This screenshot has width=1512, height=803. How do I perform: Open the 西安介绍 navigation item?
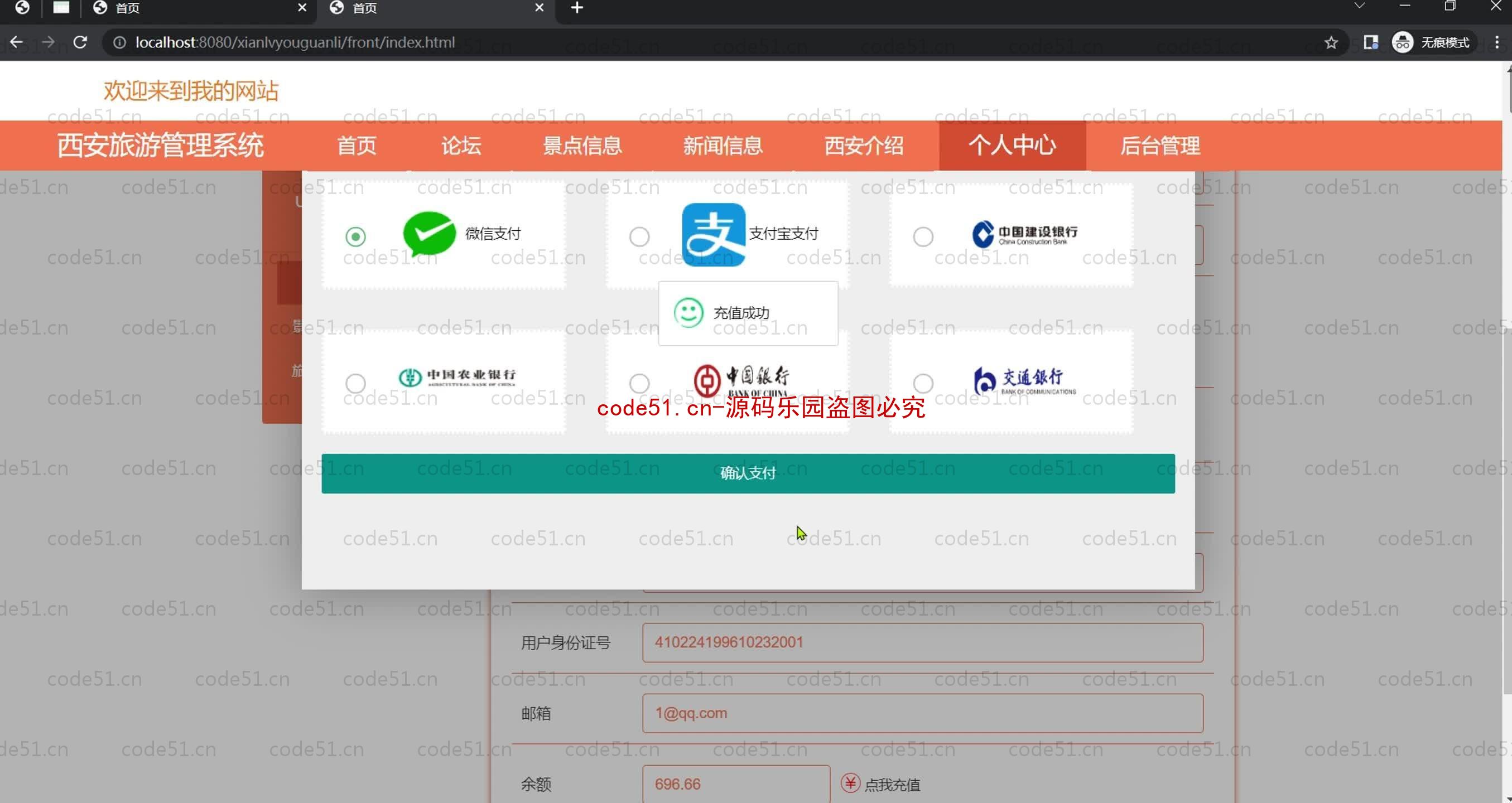[x=864, y=146]
